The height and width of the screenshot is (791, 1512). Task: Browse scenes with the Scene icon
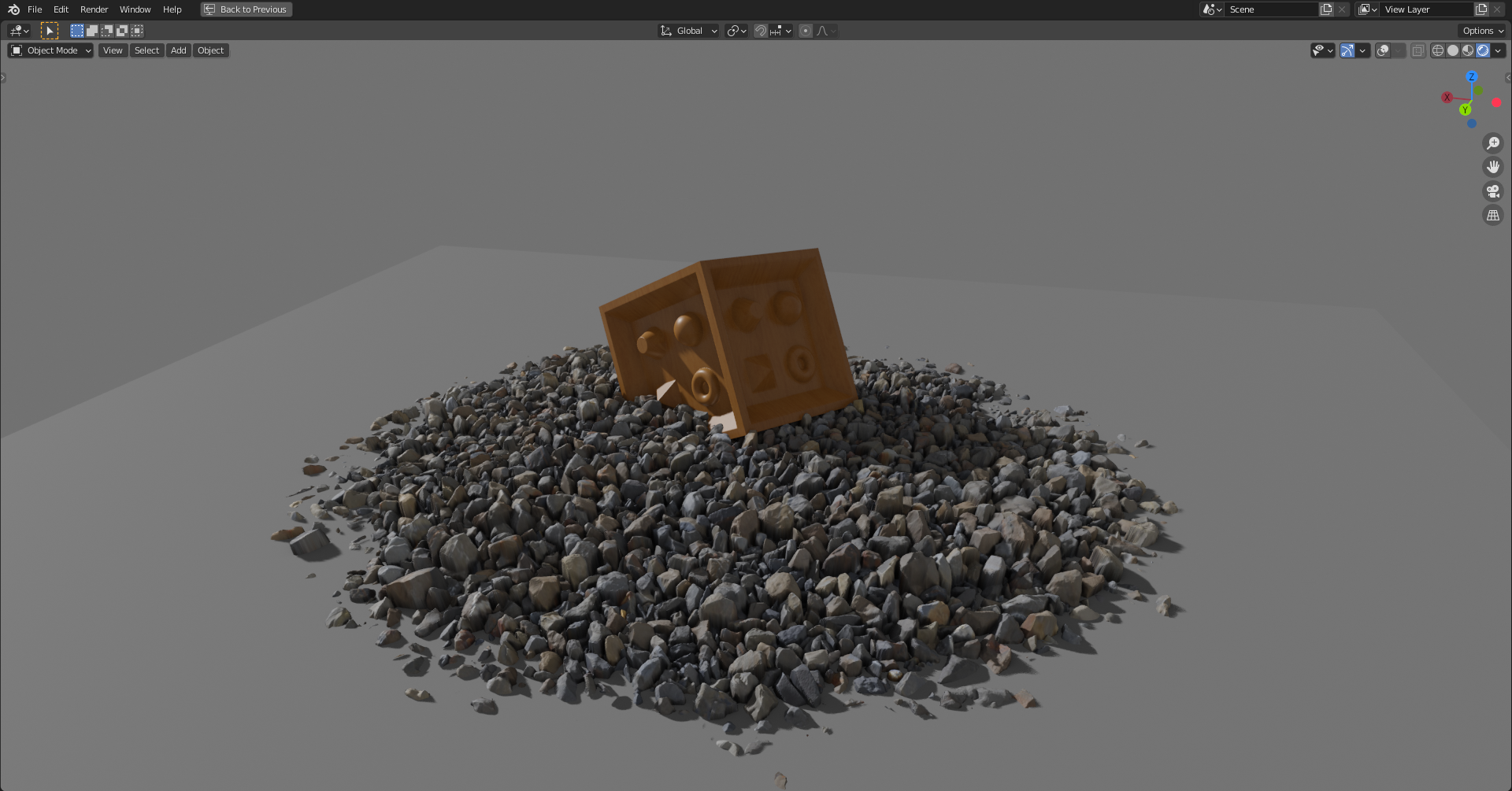coord(1212,9)
